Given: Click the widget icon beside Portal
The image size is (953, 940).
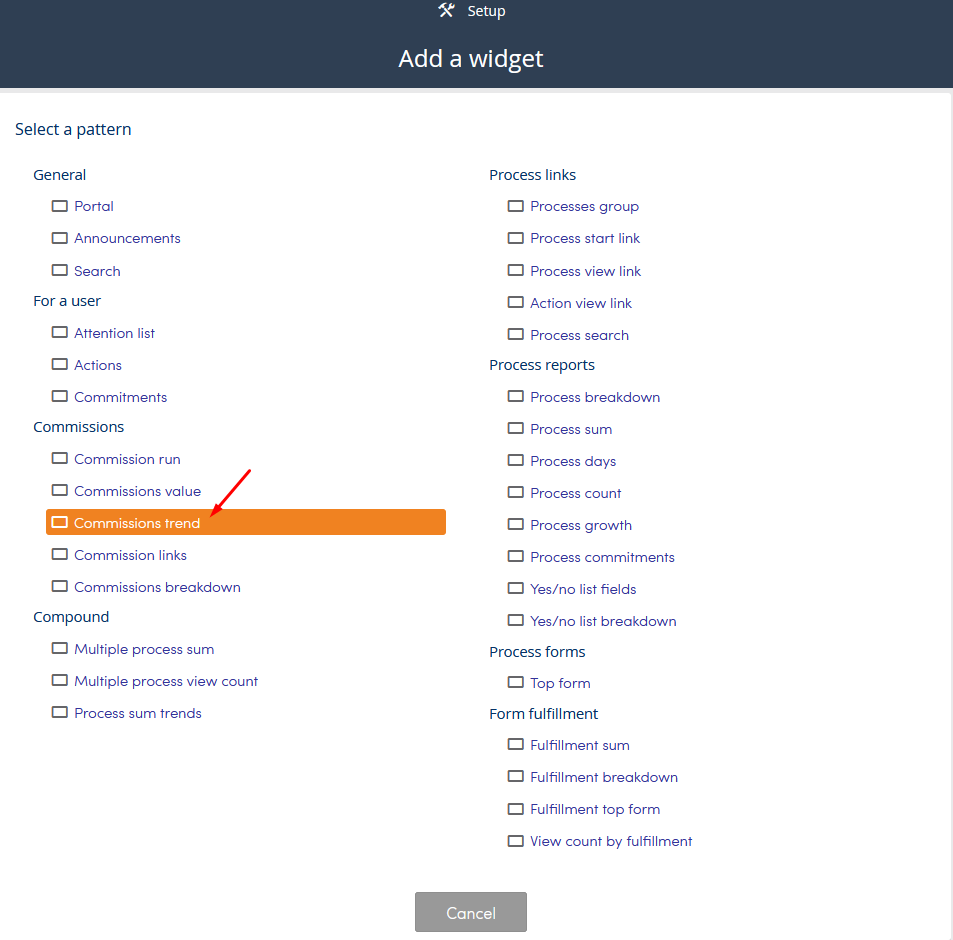Looking at the screenshot, I should (x=60, y=206).
